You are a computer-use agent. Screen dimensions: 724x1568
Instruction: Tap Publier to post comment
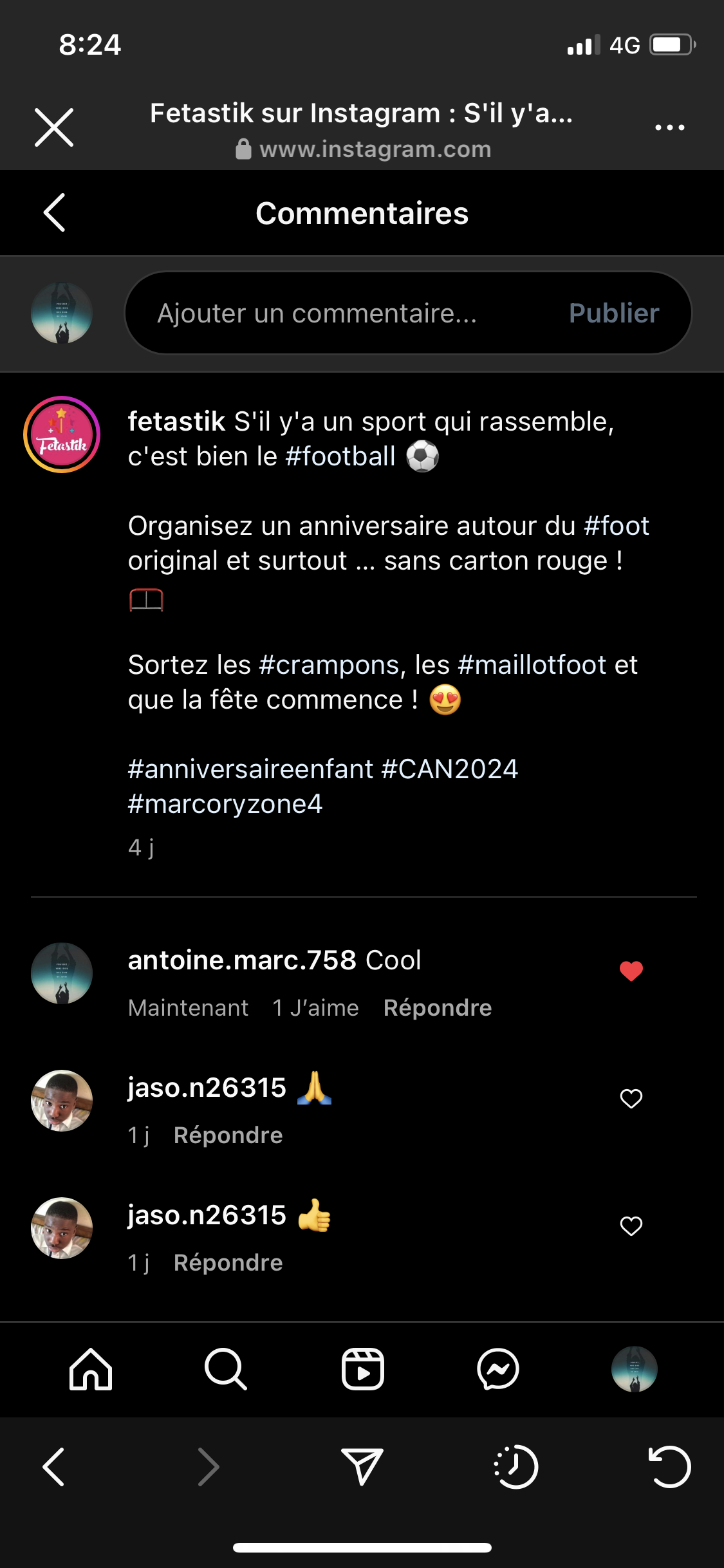point(614,313)
